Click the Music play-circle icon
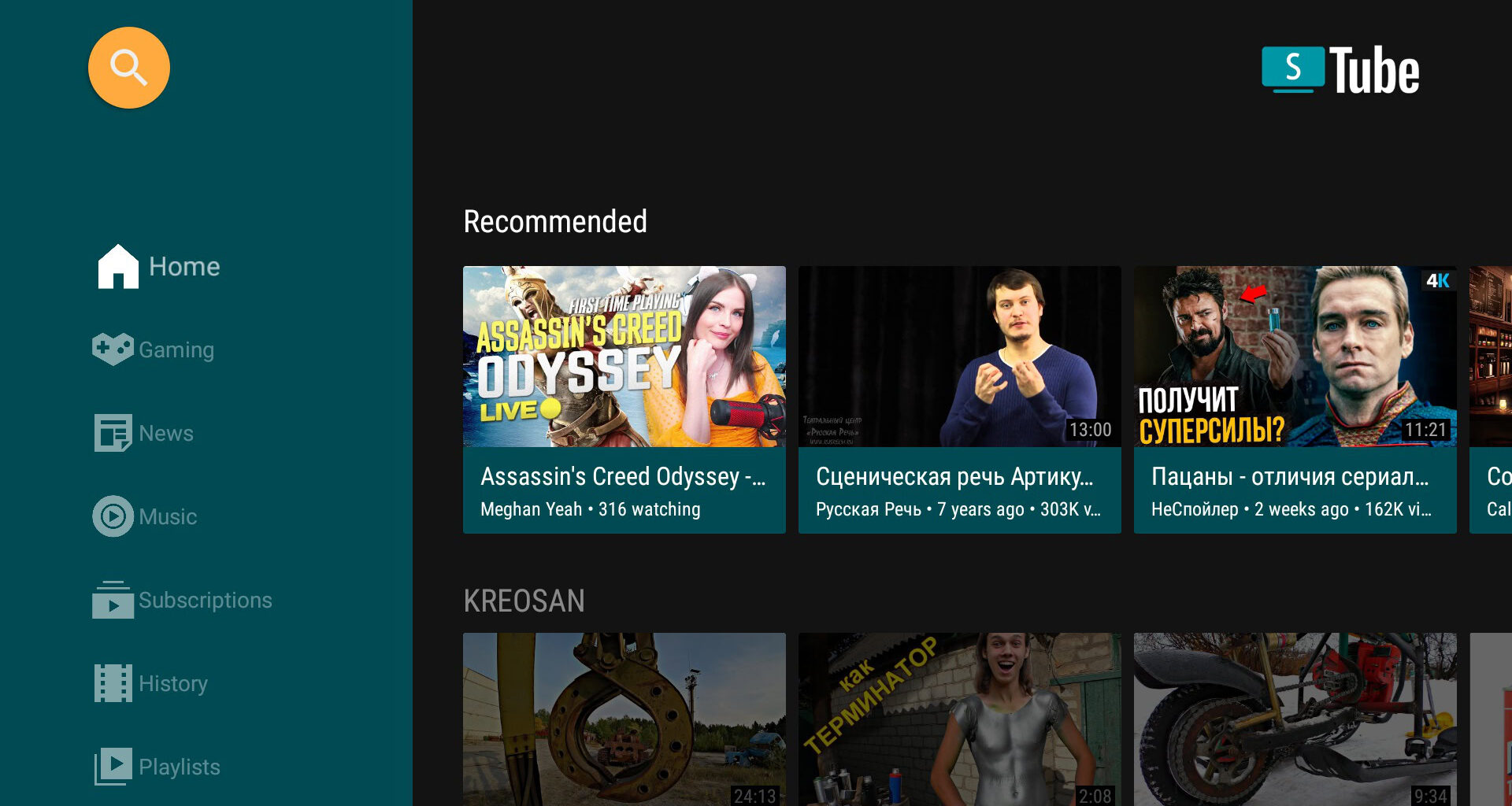This screenshot has width=1512, height=806. click(113, 516)
